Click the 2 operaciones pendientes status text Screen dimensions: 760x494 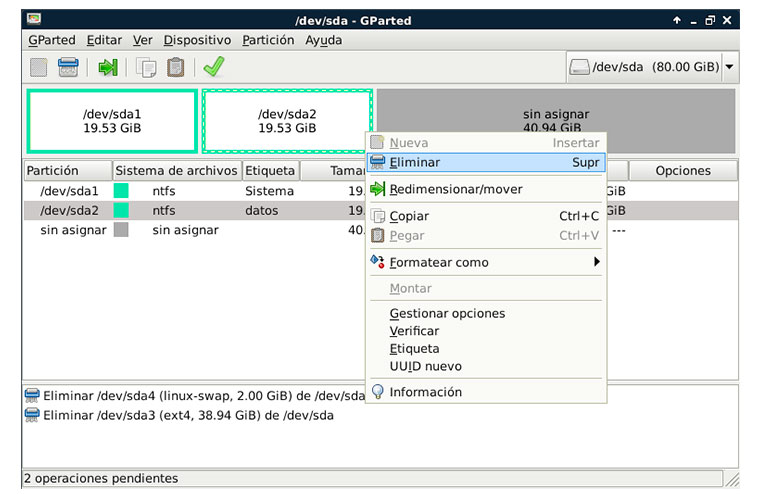(x=101, y=478)
